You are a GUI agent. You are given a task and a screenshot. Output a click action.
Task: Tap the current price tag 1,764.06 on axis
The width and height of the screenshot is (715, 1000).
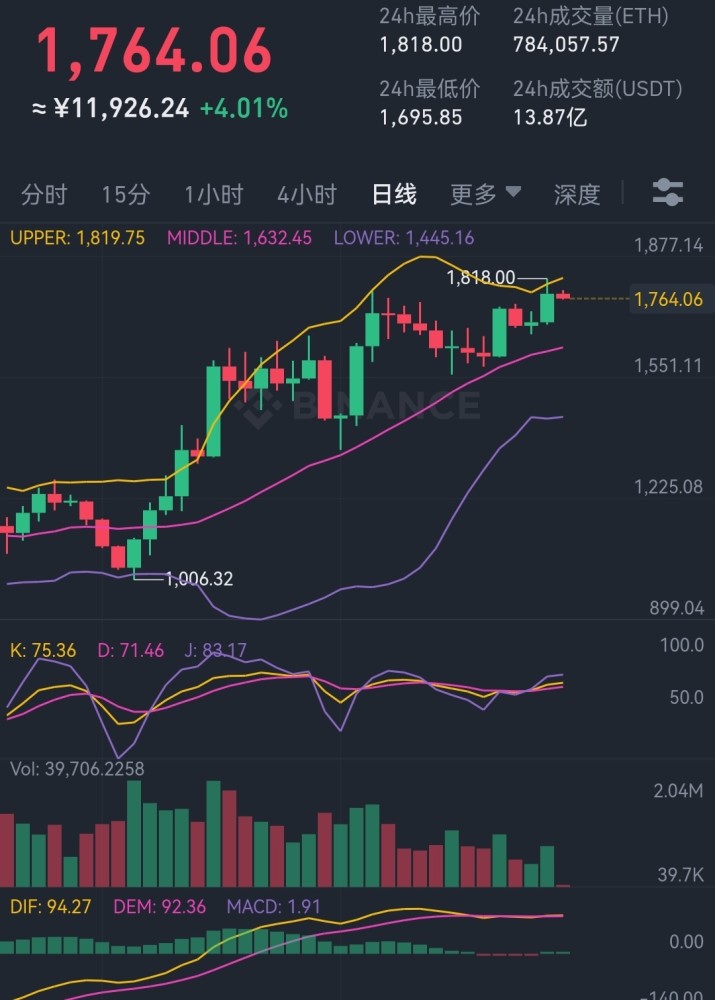[667, 299]
